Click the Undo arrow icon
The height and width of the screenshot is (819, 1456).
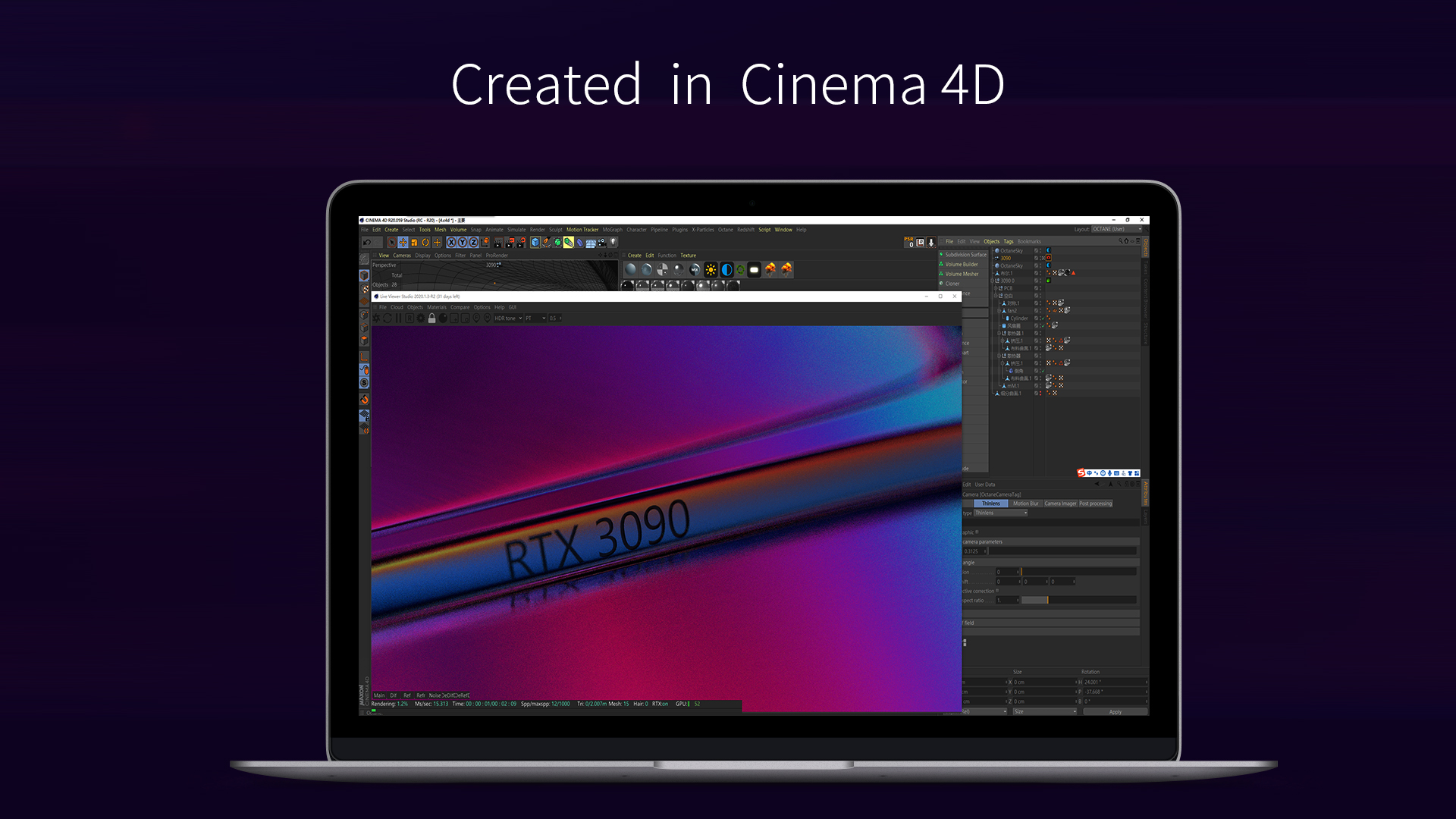click(x=367, y=243)
